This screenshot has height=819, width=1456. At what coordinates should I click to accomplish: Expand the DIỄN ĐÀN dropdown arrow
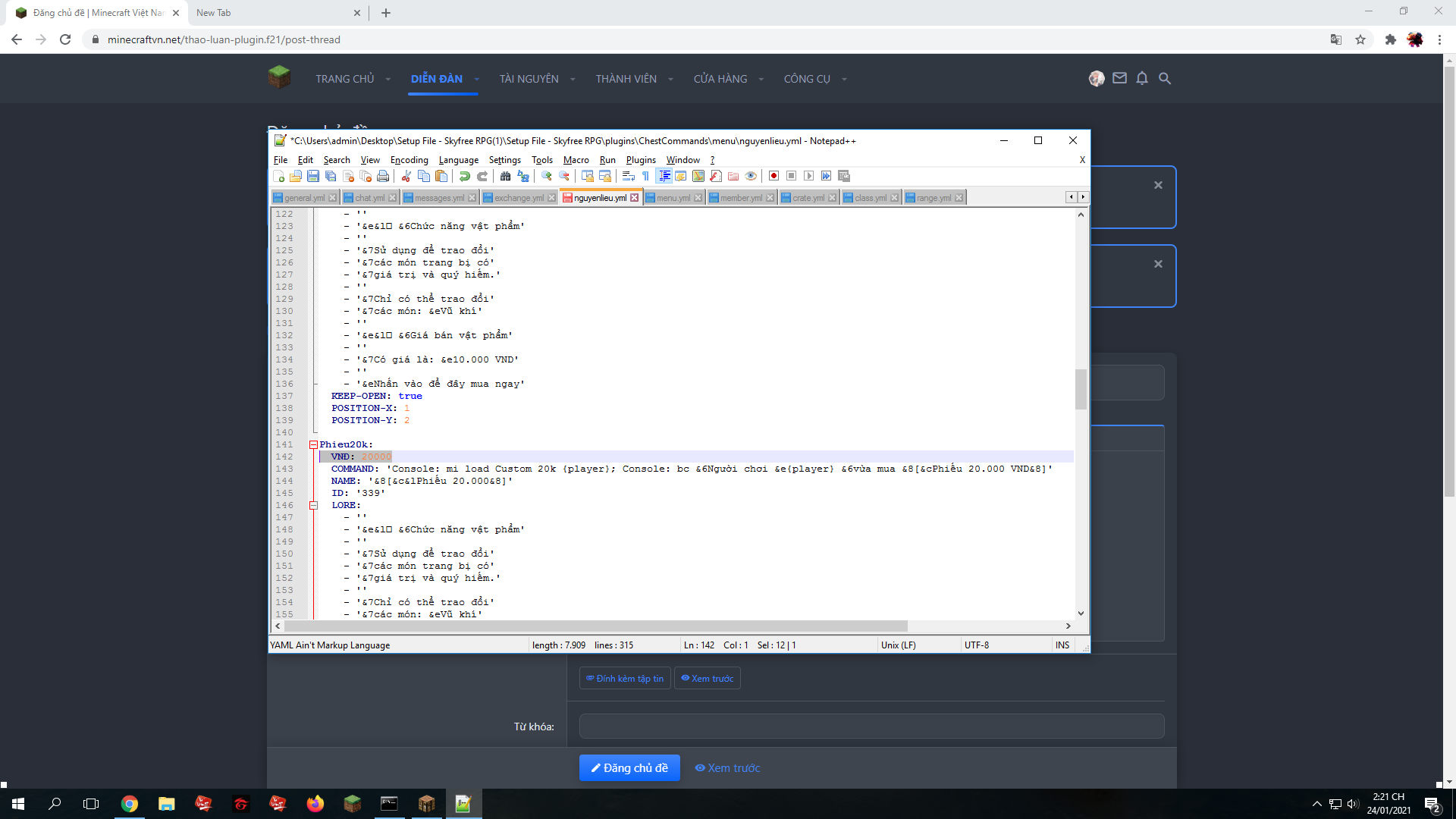click(477, 79)
